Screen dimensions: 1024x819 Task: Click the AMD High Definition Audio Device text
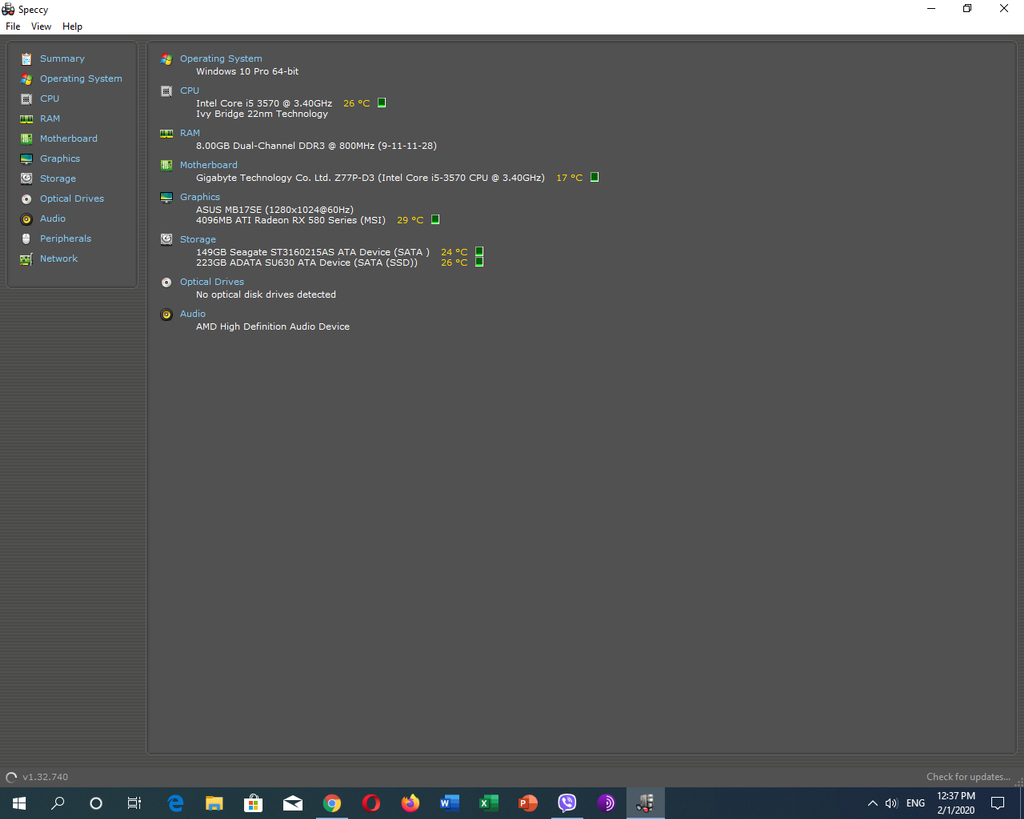pyautogui.click(x=273, y=327)
